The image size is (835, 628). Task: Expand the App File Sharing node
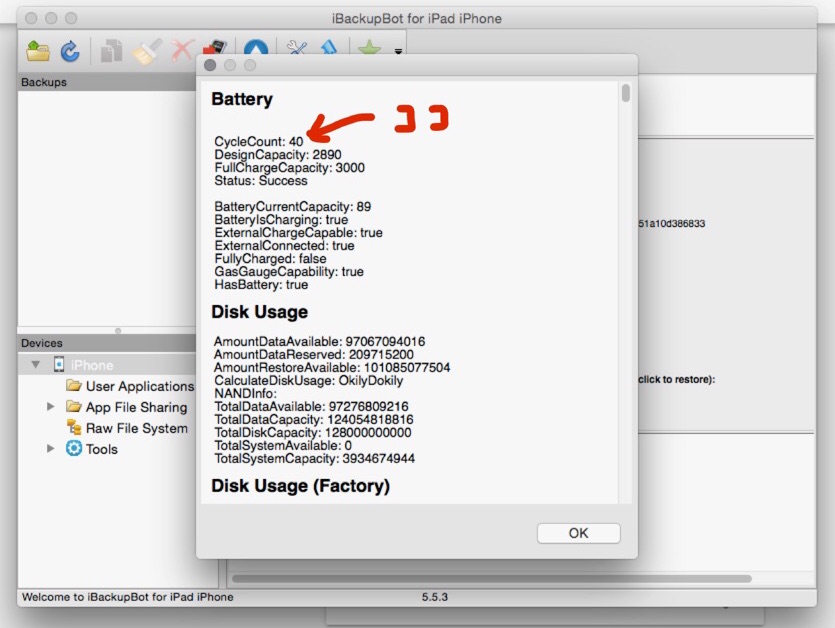(x=51, y=406)
